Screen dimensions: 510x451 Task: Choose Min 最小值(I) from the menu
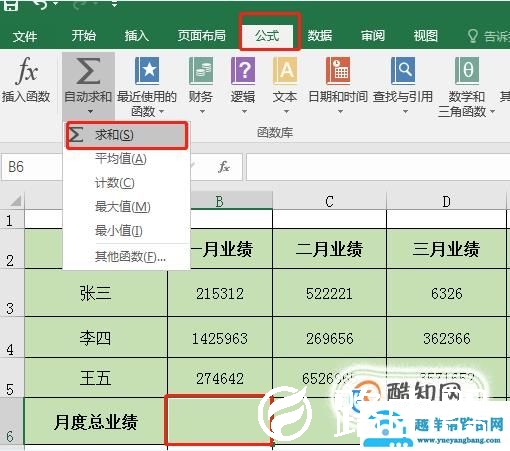pyautogui.click(x=127, y=231)
